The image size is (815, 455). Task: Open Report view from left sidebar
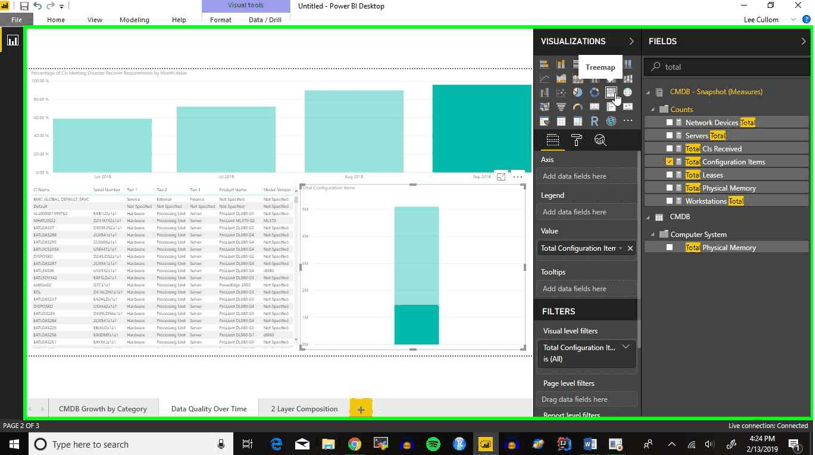12,41
